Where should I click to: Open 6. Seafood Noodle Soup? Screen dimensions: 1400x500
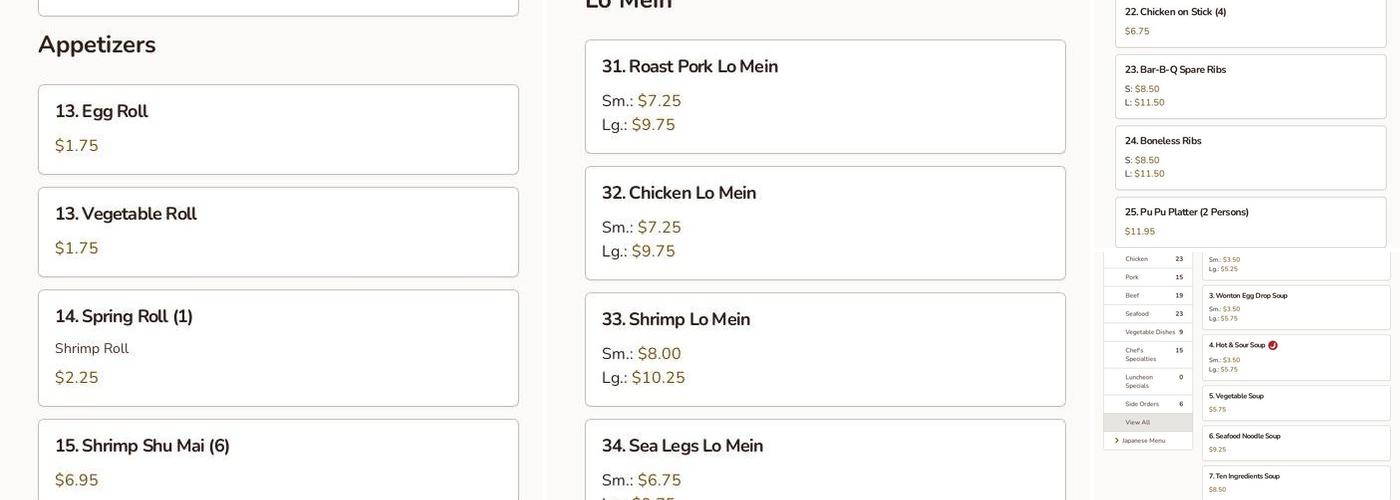[x=1295, y=442]
